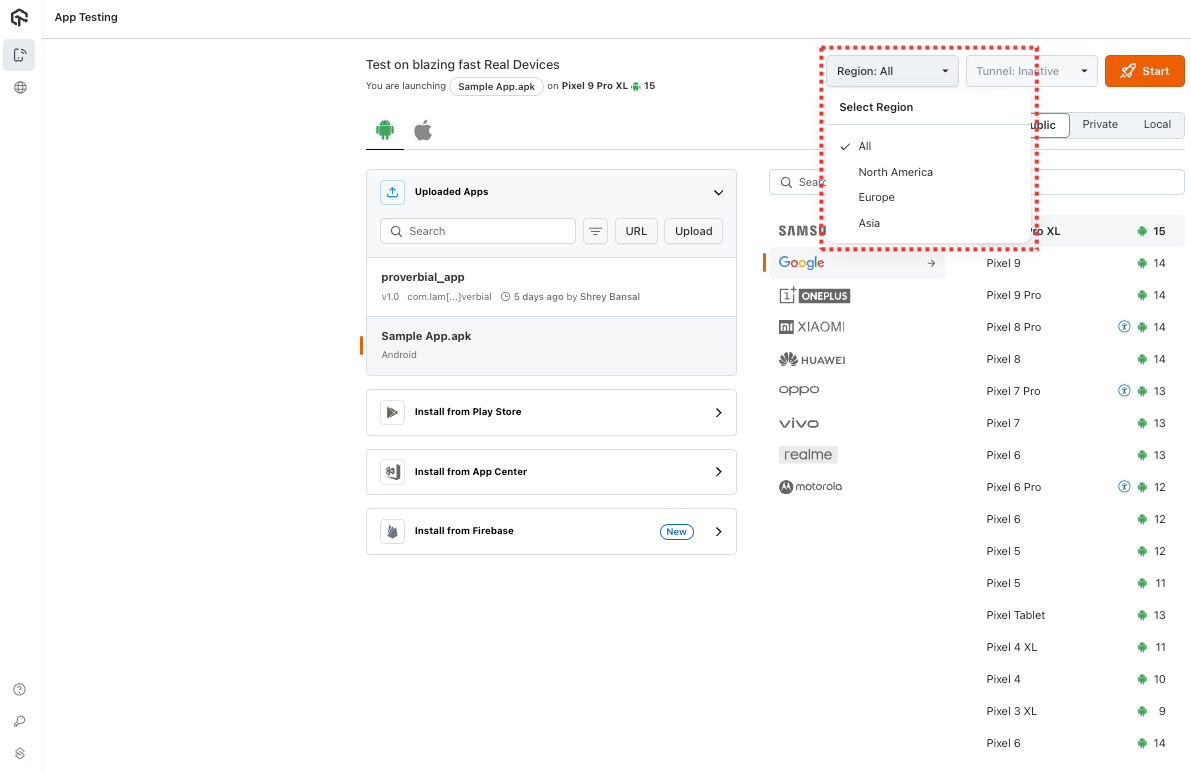Select the mobile App Testing icon in sidebar
This screenshot has width=1191, height=771.
20,54
